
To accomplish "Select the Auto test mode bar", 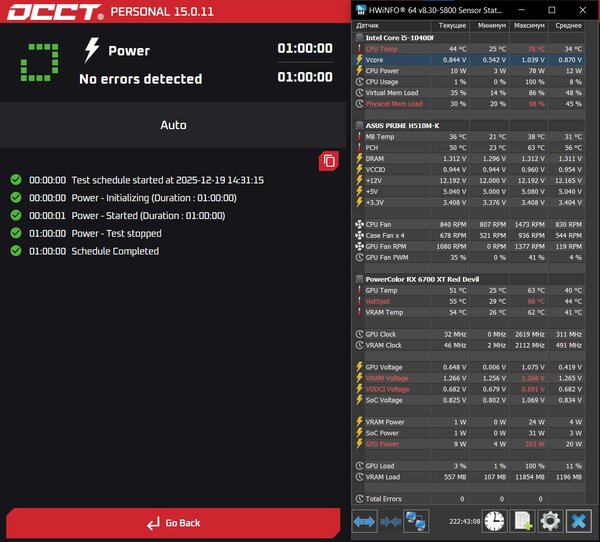I will coord(173,125).
